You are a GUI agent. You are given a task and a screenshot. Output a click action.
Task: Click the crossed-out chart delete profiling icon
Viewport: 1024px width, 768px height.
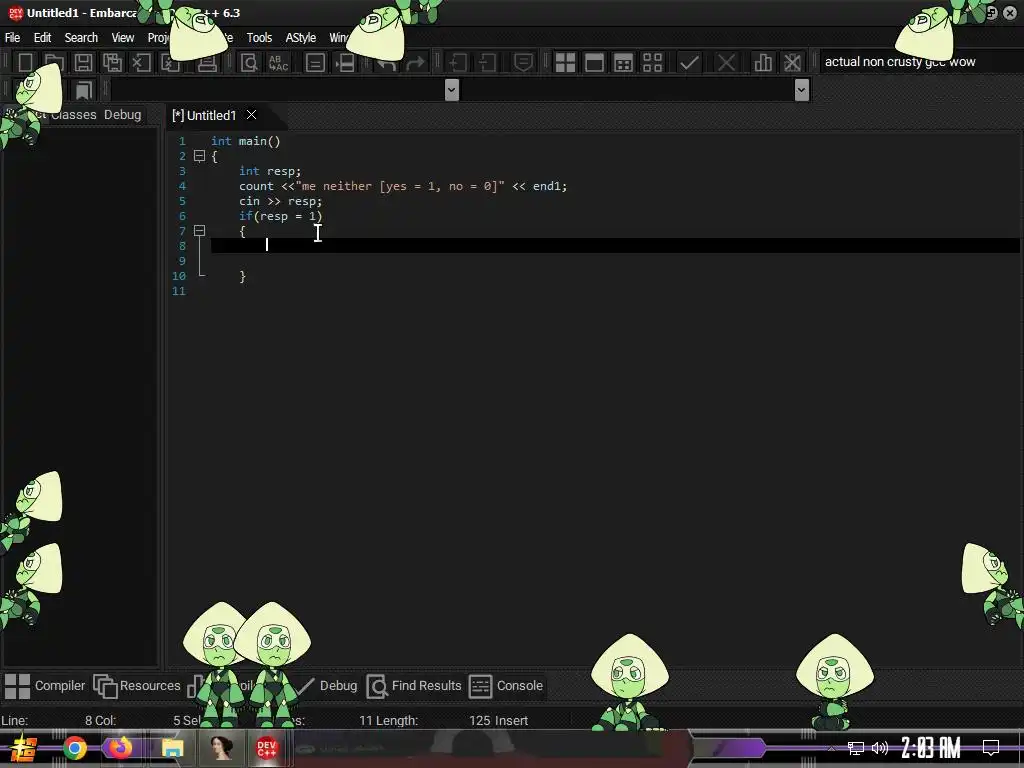[x=792, y=63]
